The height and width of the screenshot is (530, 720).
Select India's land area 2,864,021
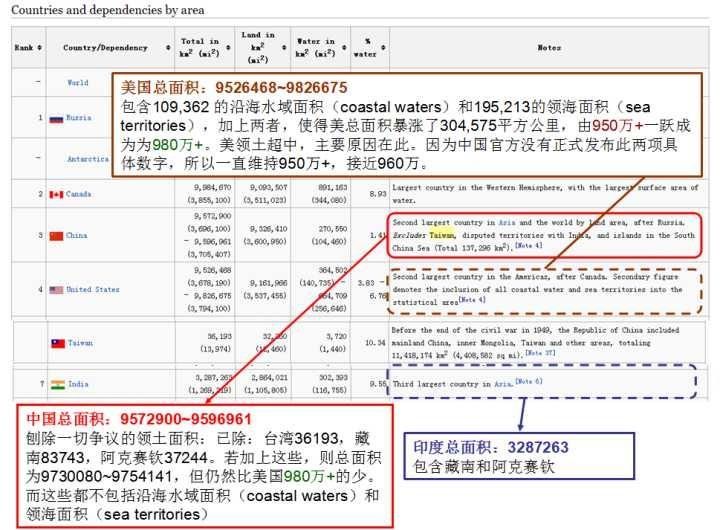[x=269, y=378]
